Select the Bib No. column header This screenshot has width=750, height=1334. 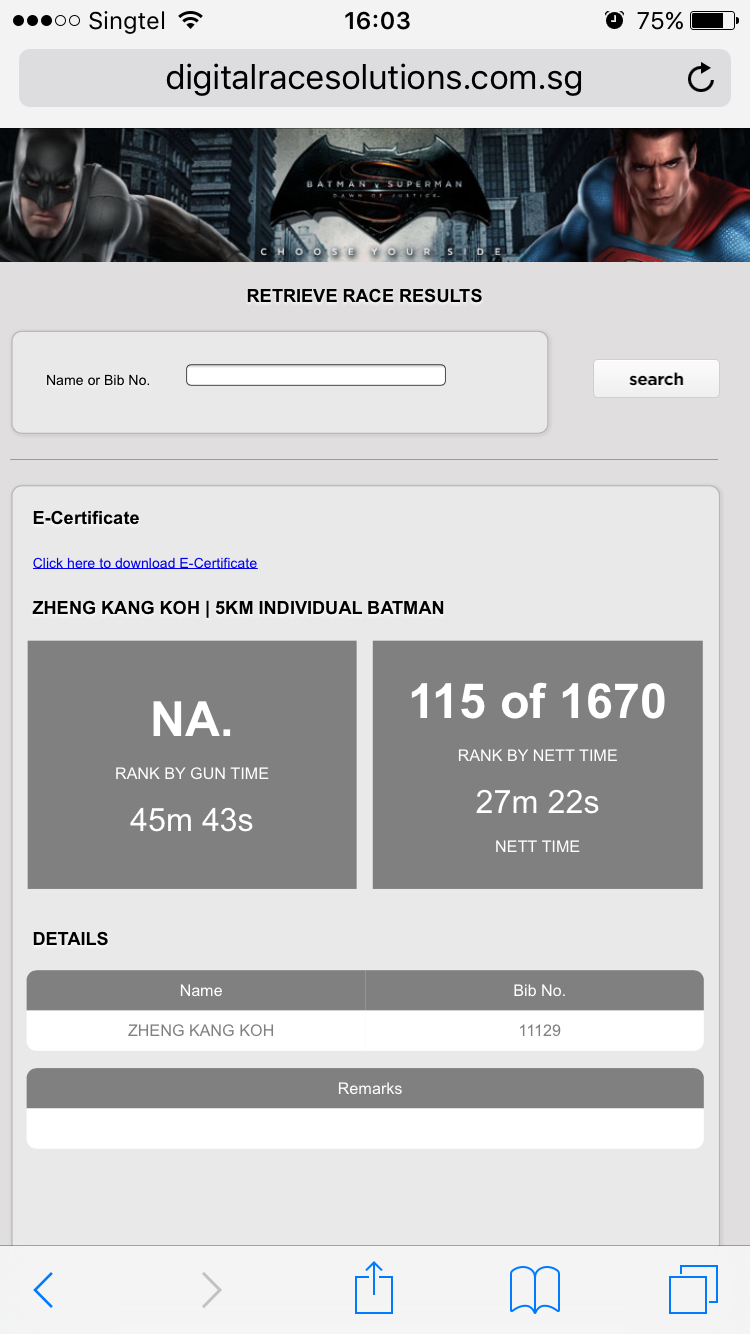(x=539, y=990)
